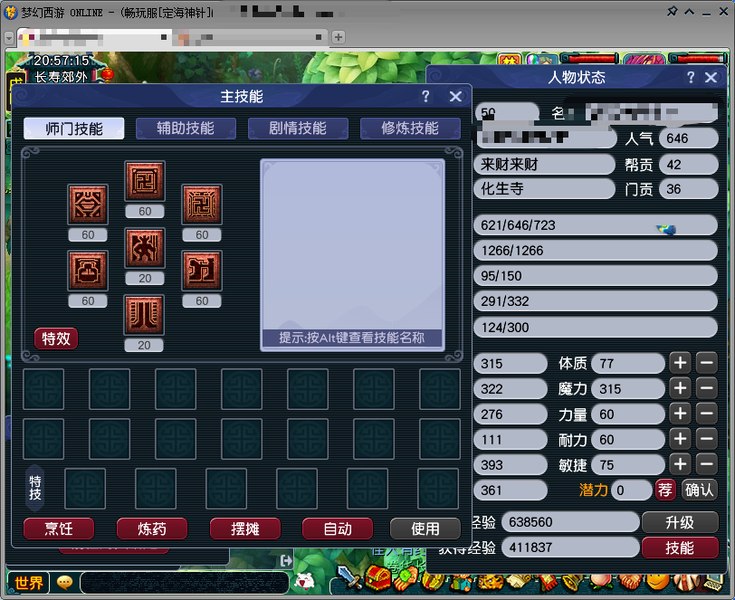
Task: Click the chat bubble icon beside 世界
Action: coord(65,583)
